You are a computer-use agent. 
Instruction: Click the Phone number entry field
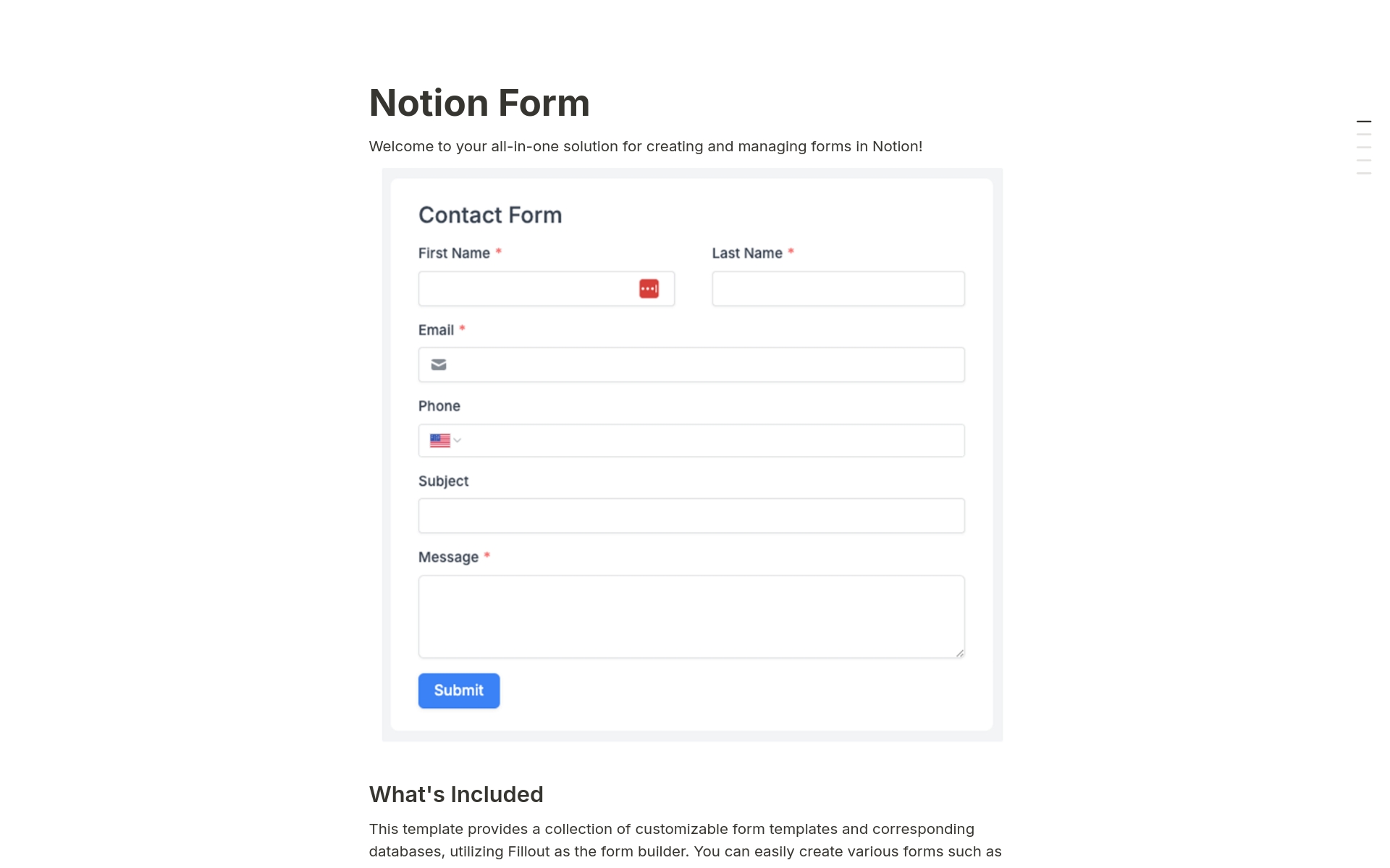713,440
